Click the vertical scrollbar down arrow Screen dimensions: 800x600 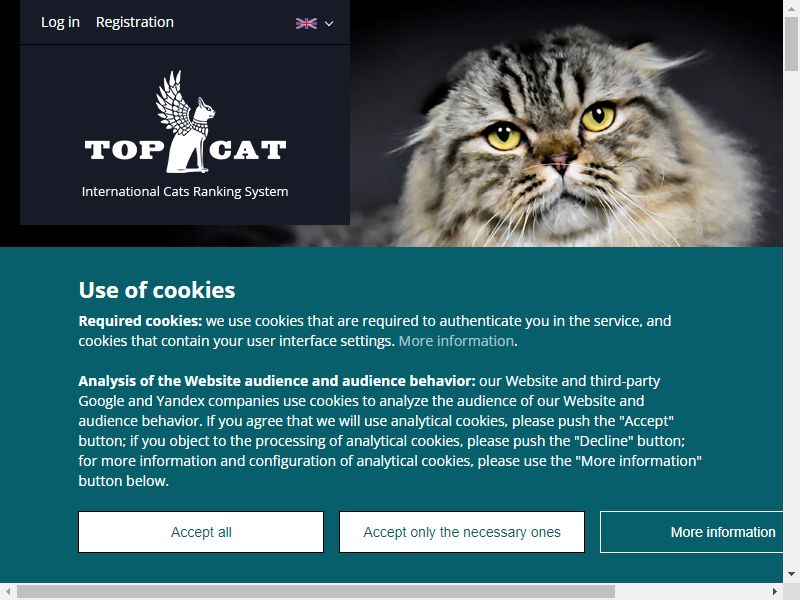[791, 574]
